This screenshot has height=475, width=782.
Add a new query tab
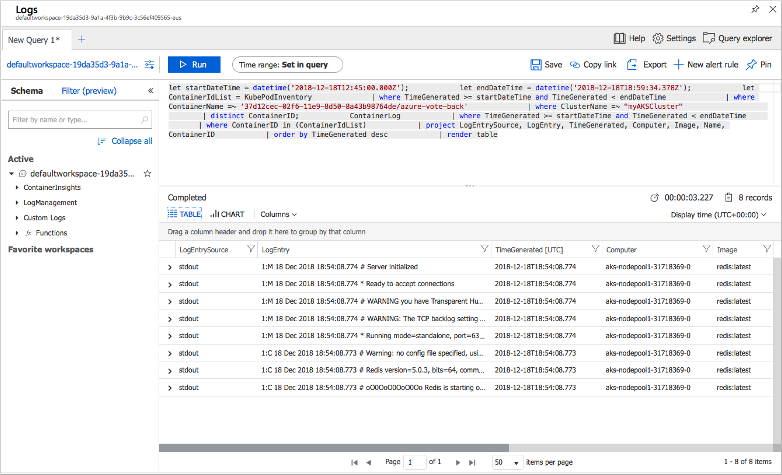point(82,39)
